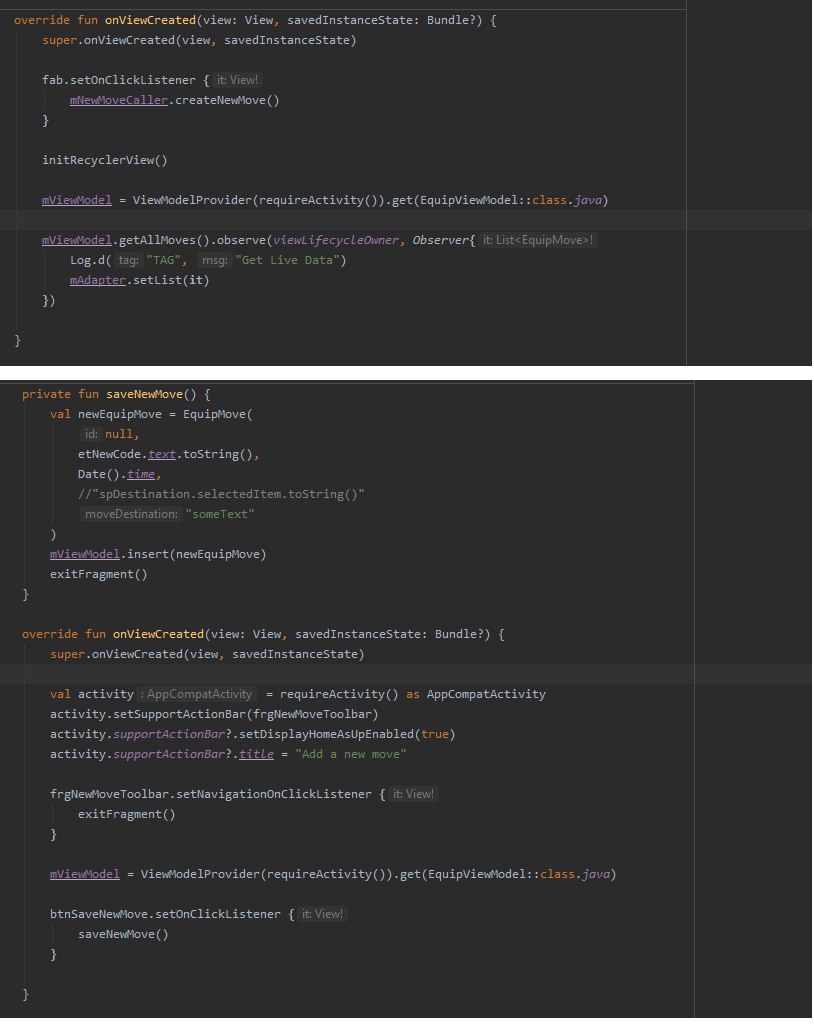Screen dimensions: 814x1024
Task: Click newEquipMove variable declaration
Action: coord(120,414)
